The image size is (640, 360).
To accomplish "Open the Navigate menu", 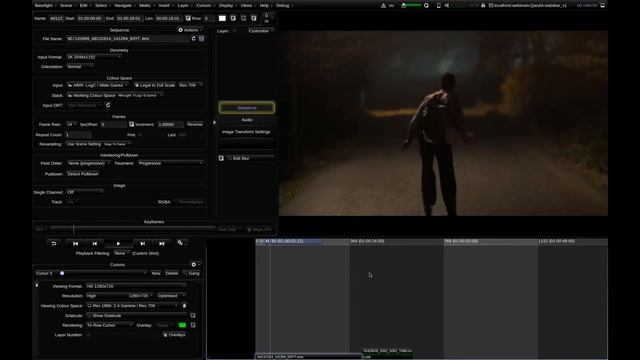I will (x=124, y=6).
